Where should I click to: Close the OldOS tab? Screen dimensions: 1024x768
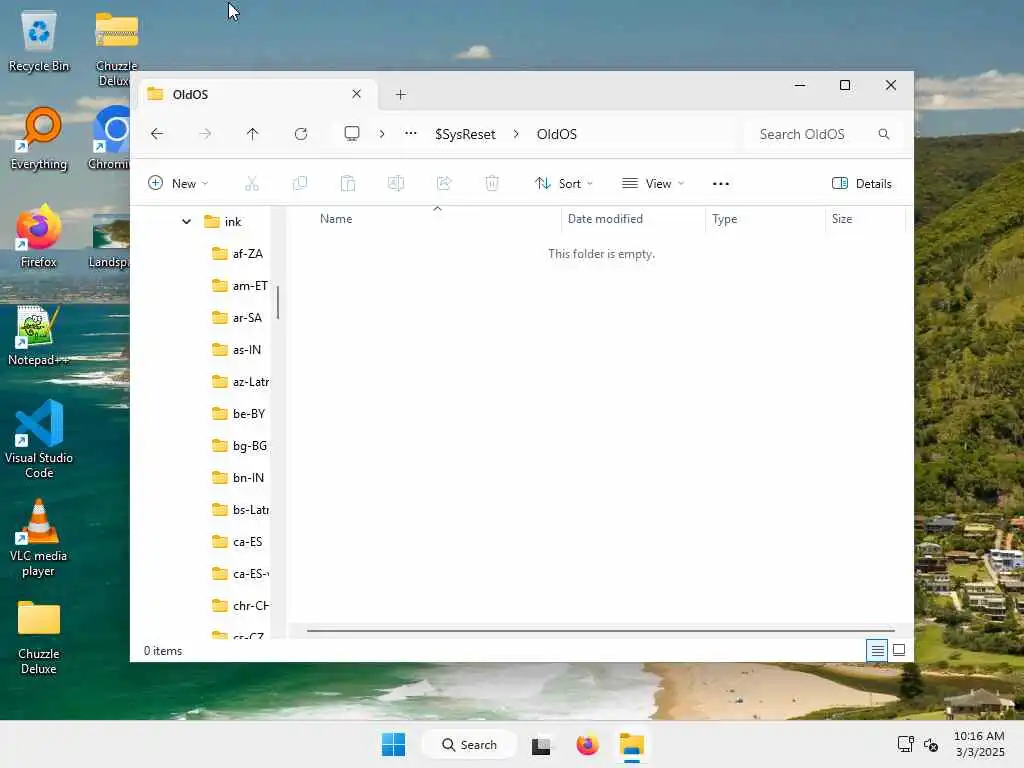click(357, 94)
